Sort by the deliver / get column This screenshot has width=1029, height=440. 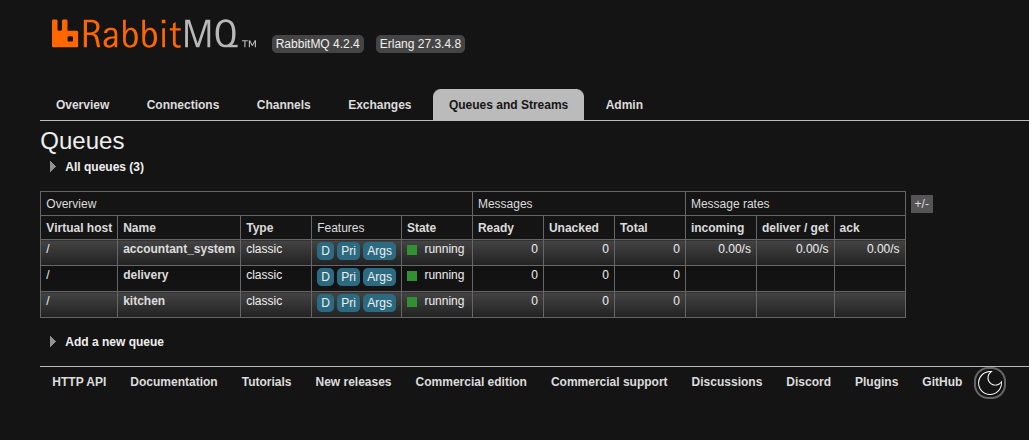(795, 228)
